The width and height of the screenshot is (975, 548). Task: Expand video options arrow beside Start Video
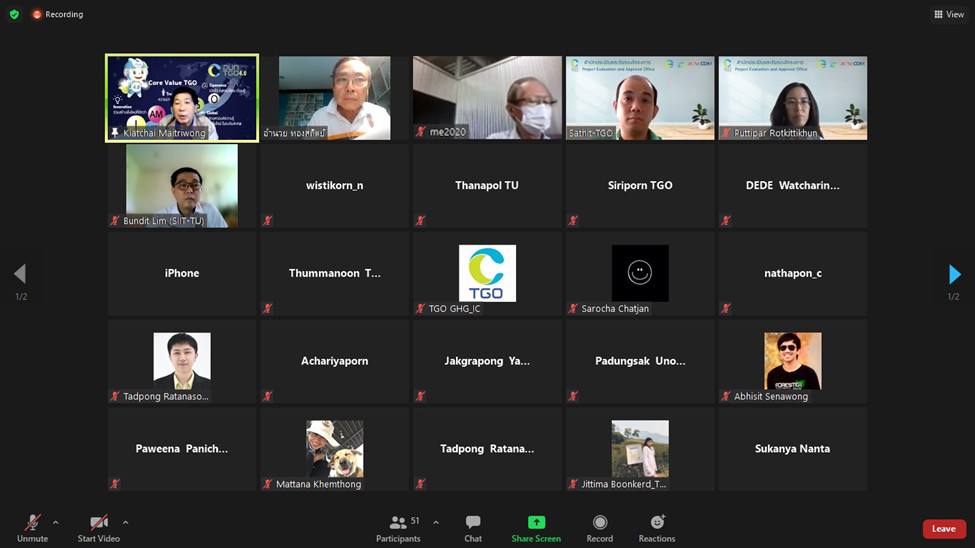click(125, 522)
